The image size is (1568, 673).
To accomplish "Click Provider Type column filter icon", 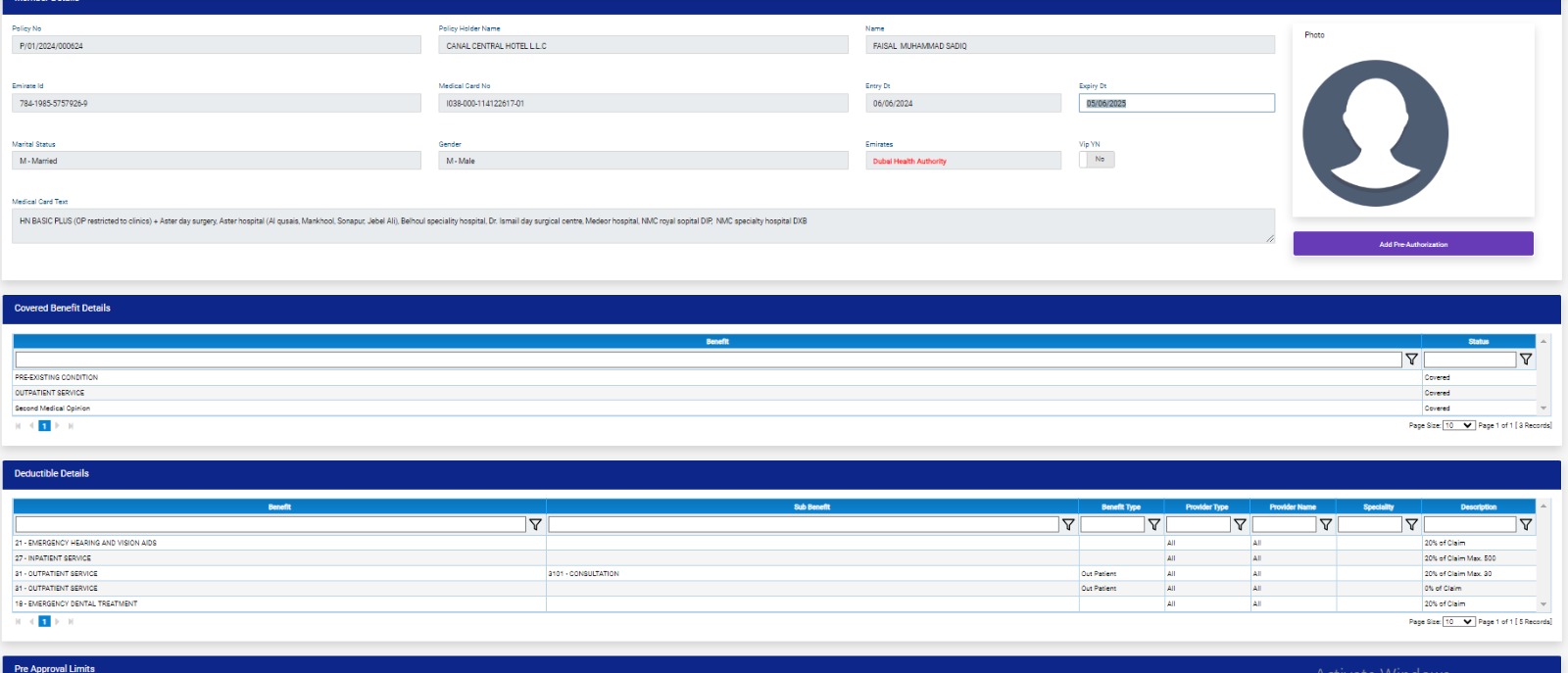I will [1240, 525].
